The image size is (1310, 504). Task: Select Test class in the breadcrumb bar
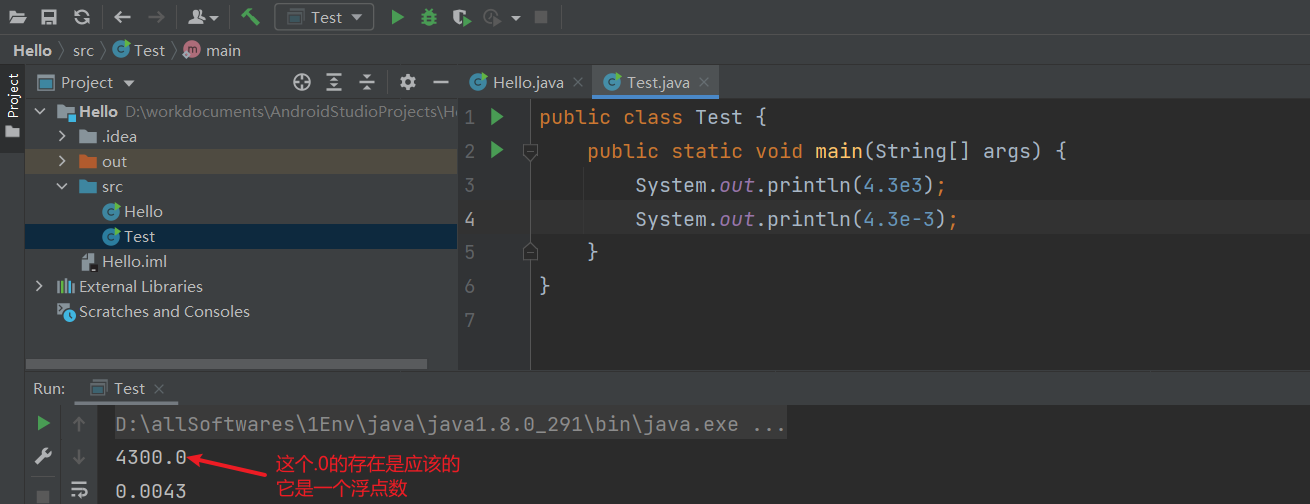139,50
